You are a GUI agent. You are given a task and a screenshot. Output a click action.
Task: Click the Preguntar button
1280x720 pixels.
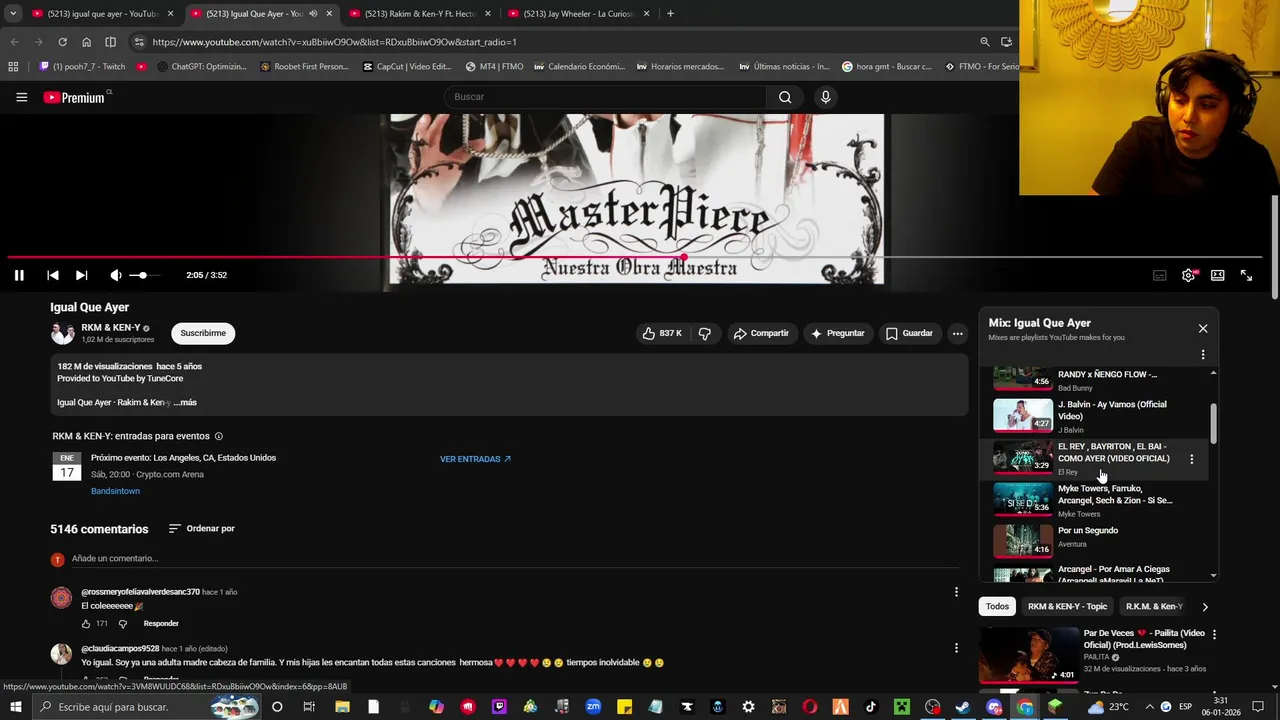837,333
